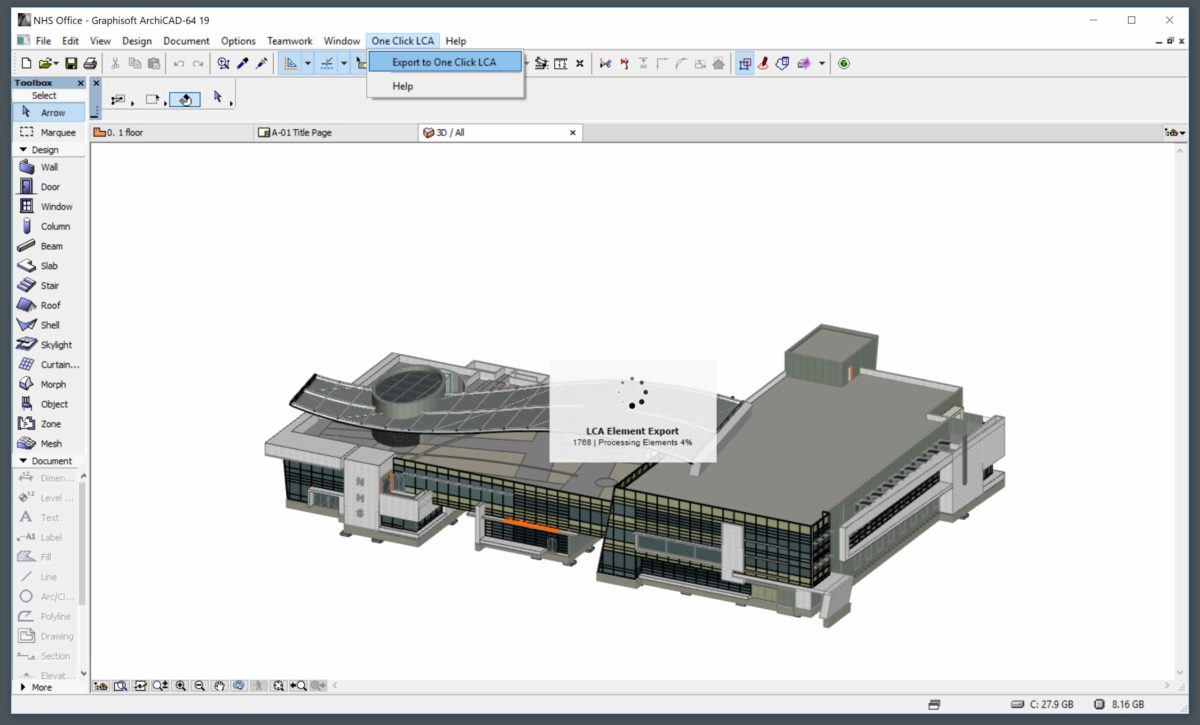Select the Shell tool

[48, 325]
